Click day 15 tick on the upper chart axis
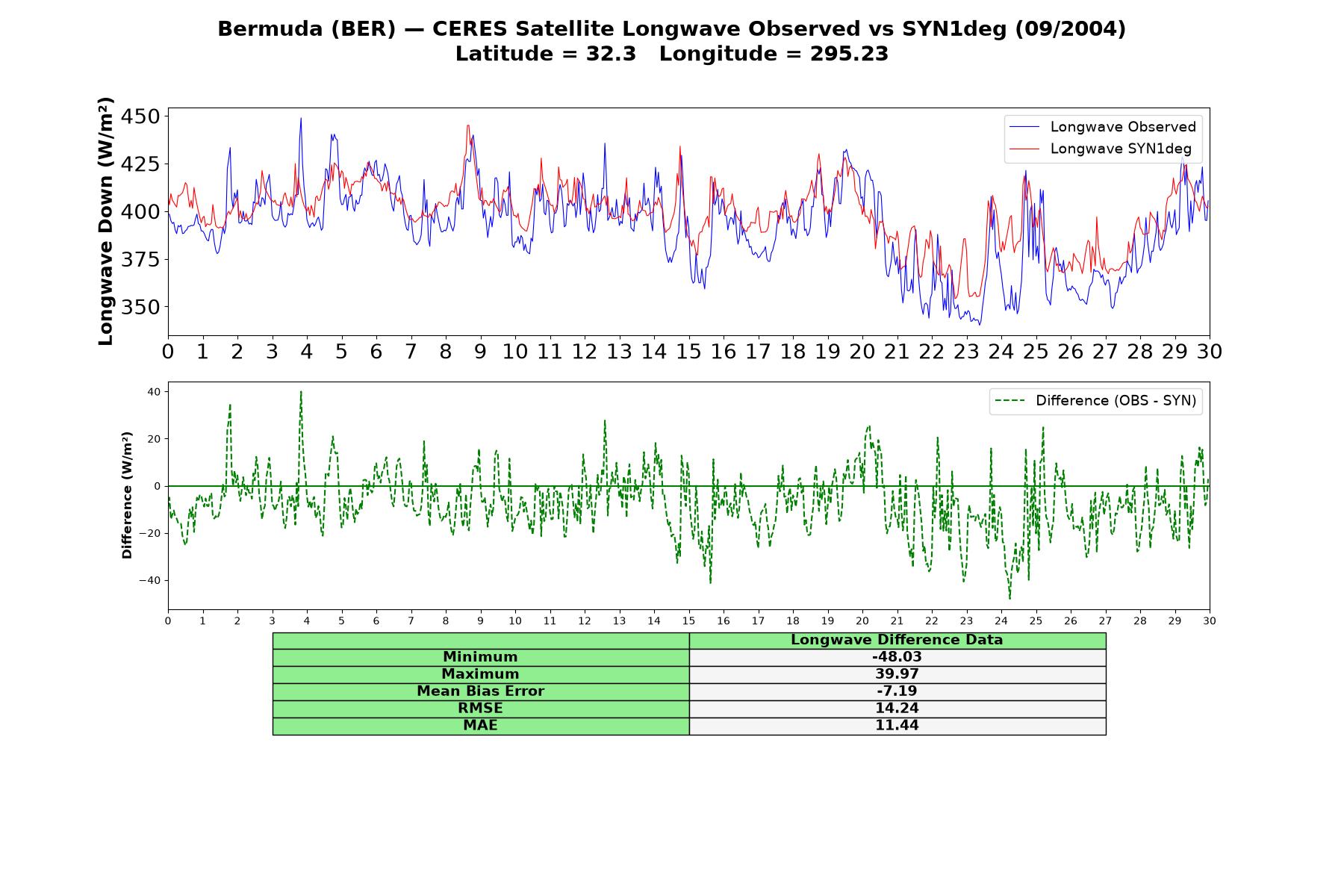 pyautogui.click(x=688, y=351)
